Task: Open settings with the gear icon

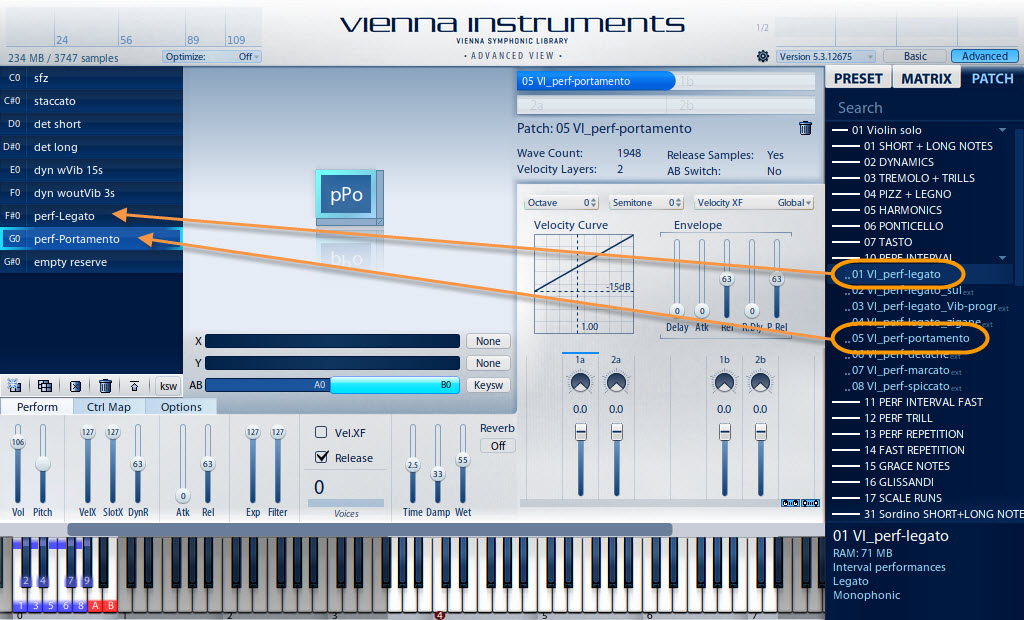Action: (x=762, y=56)
